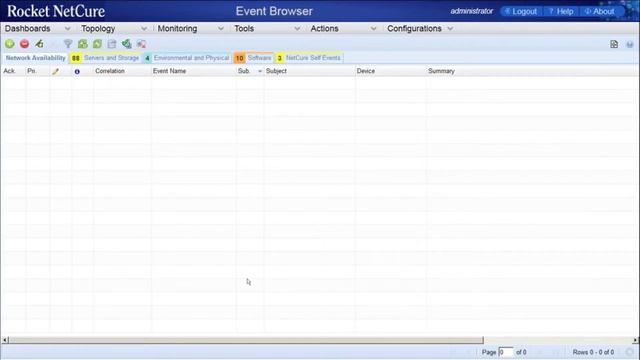Viewport: 640px width, 360px height.
Task: Click the second green refresh square icon
Action: [x=97, y=44]
